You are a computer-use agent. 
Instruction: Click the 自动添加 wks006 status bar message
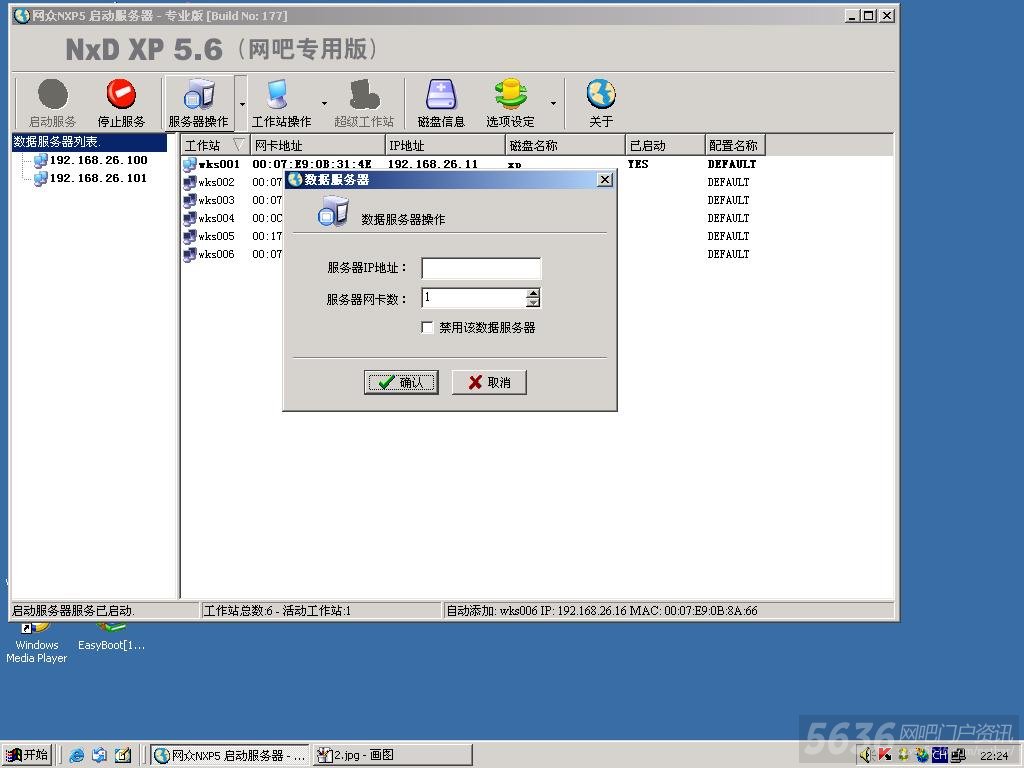point(601,611)
